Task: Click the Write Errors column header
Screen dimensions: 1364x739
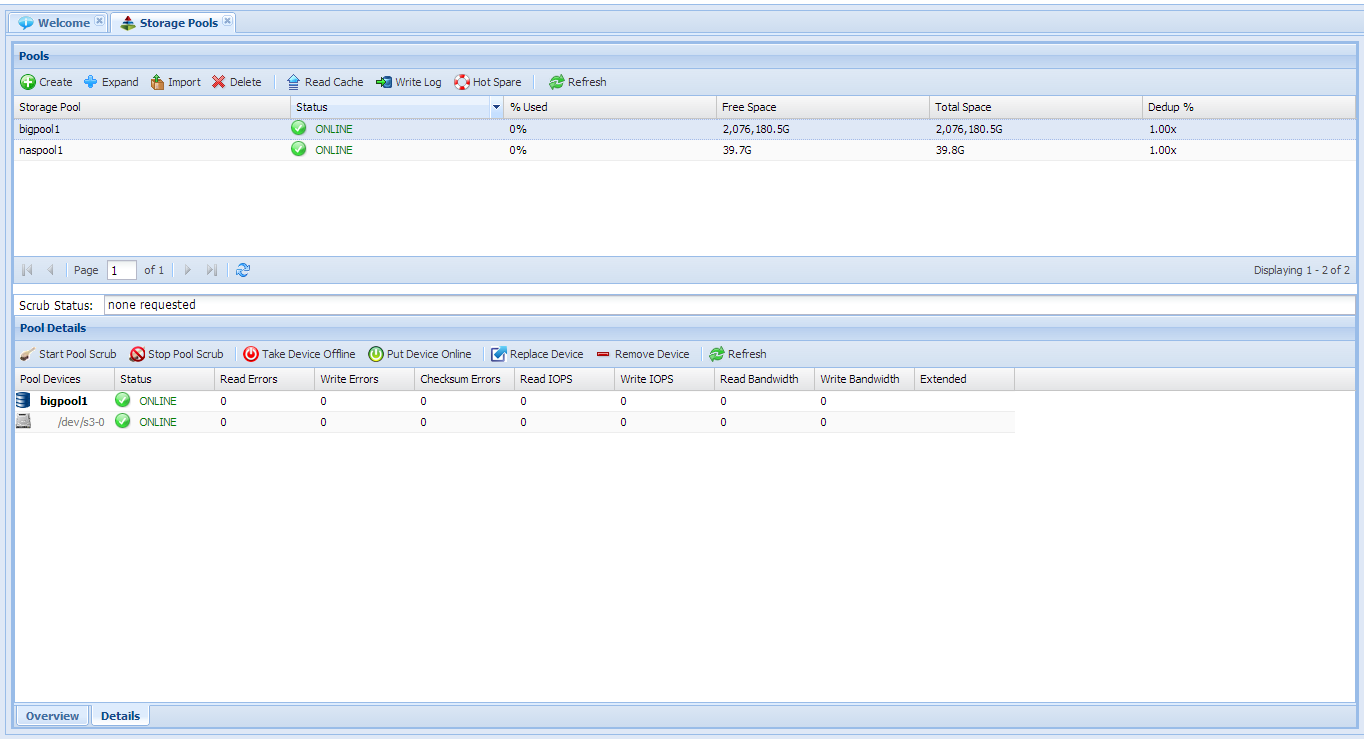Action: pyautogui.click(x=365, y=379)
